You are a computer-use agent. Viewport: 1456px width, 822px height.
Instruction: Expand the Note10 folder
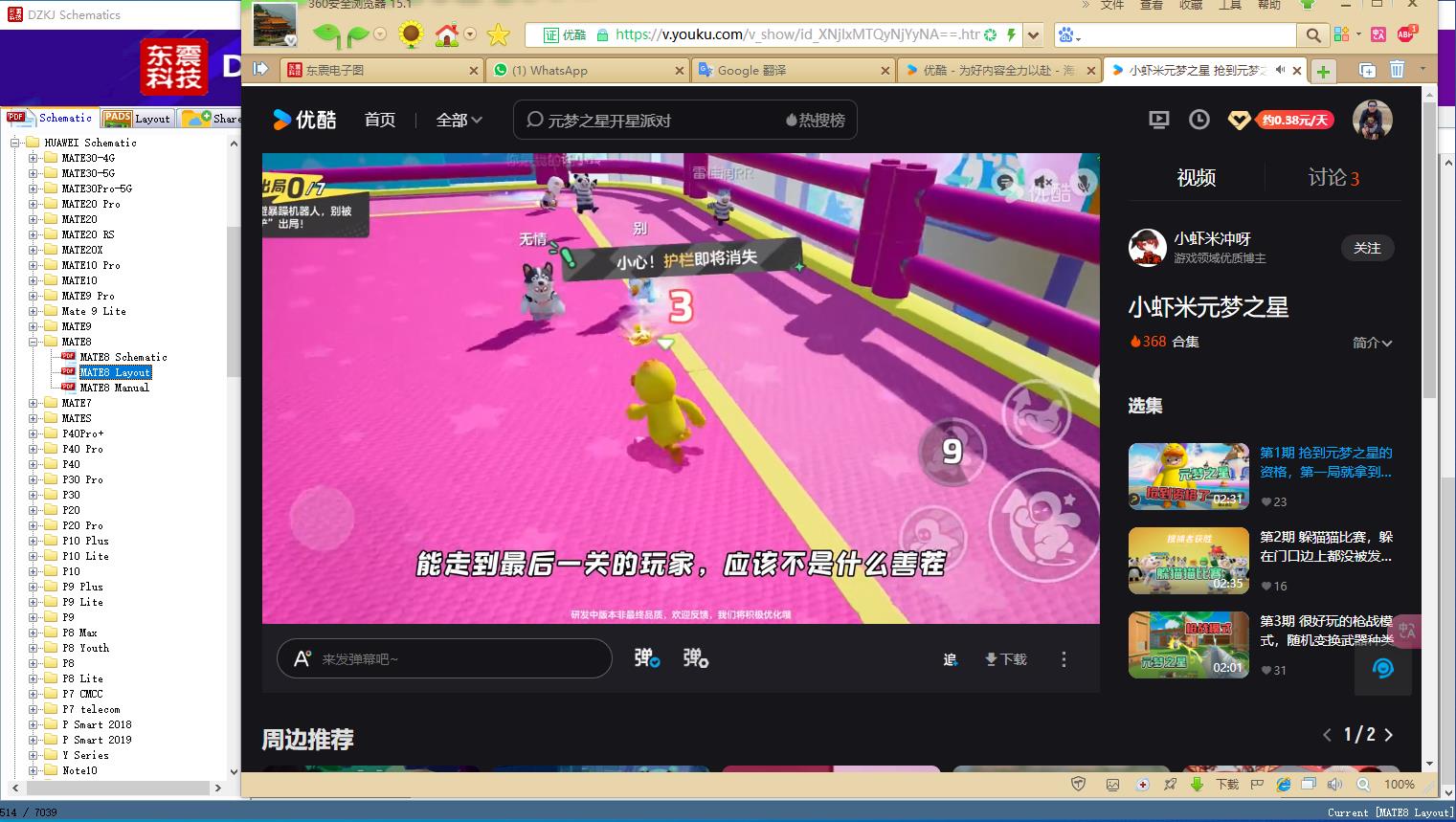click(x=34, y=770)
